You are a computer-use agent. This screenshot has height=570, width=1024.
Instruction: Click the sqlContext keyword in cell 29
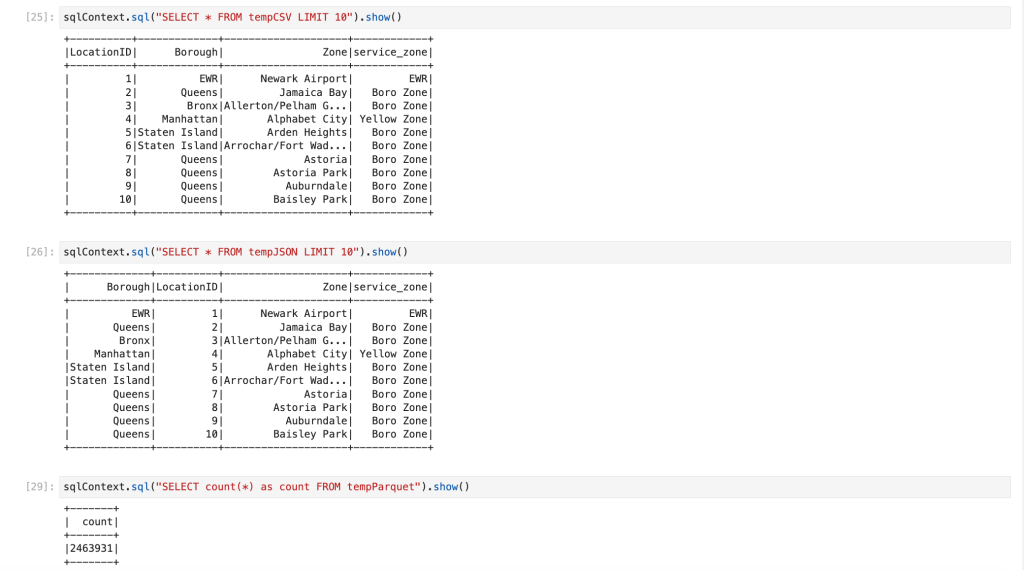coord(94,487)
